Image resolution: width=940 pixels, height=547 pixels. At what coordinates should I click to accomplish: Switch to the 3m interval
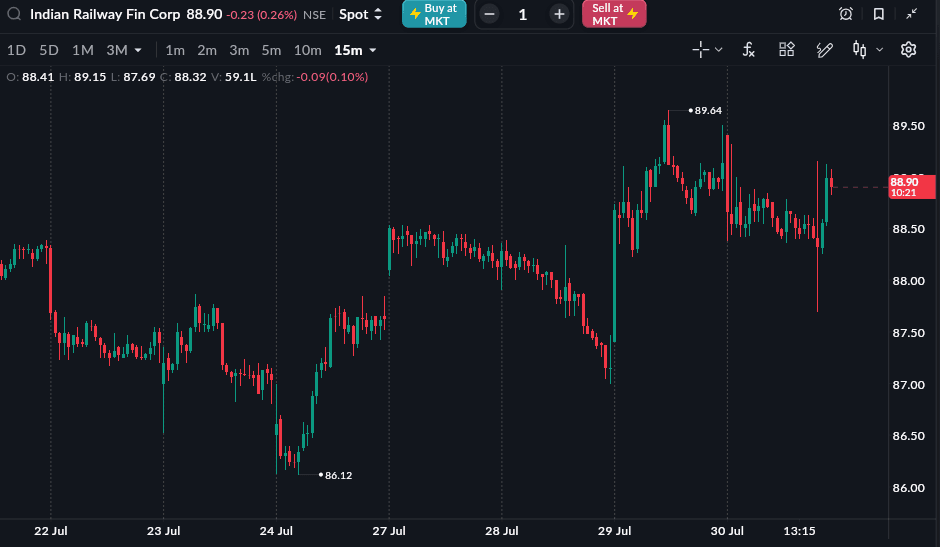click(x=239, y=50)
